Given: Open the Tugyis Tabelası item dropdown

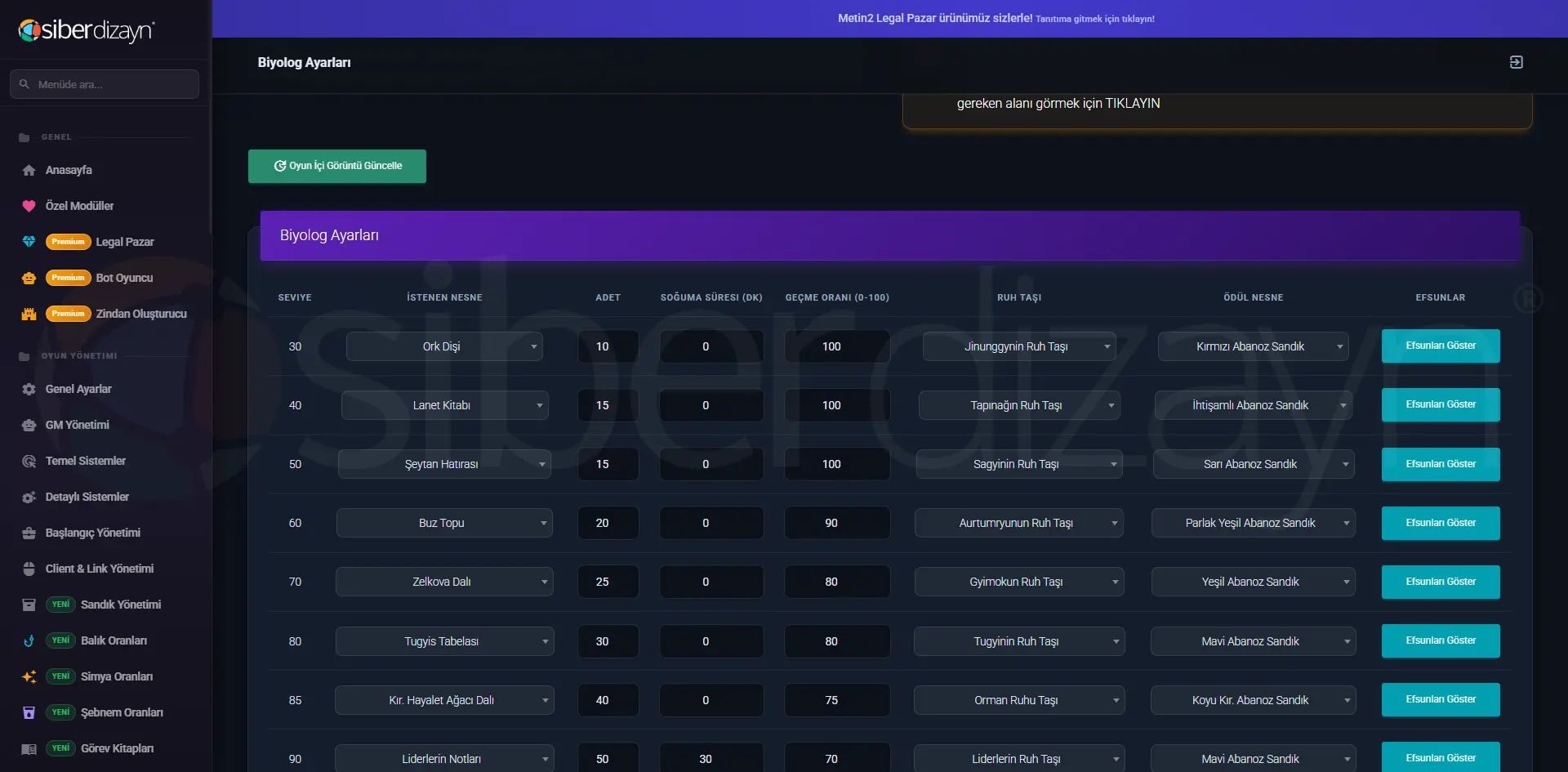Looking at the screenshot, I should pyautogui.click(x=444, y=641).
